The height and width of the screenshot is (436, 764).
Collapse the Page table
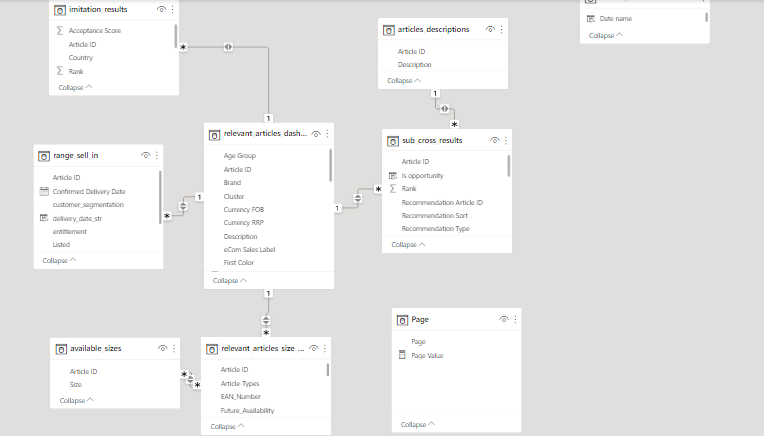tap(418, 425)
